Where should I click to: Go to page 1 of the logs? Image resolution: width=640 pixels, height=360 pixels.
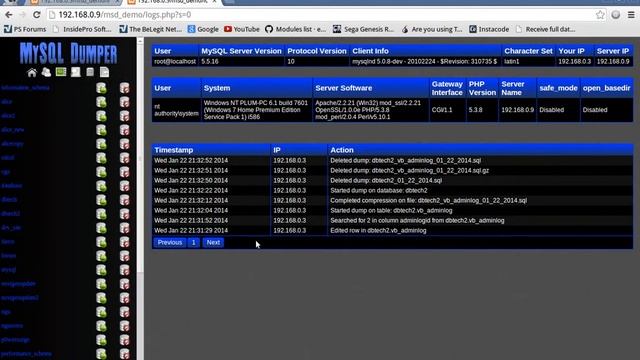point(193,242)
